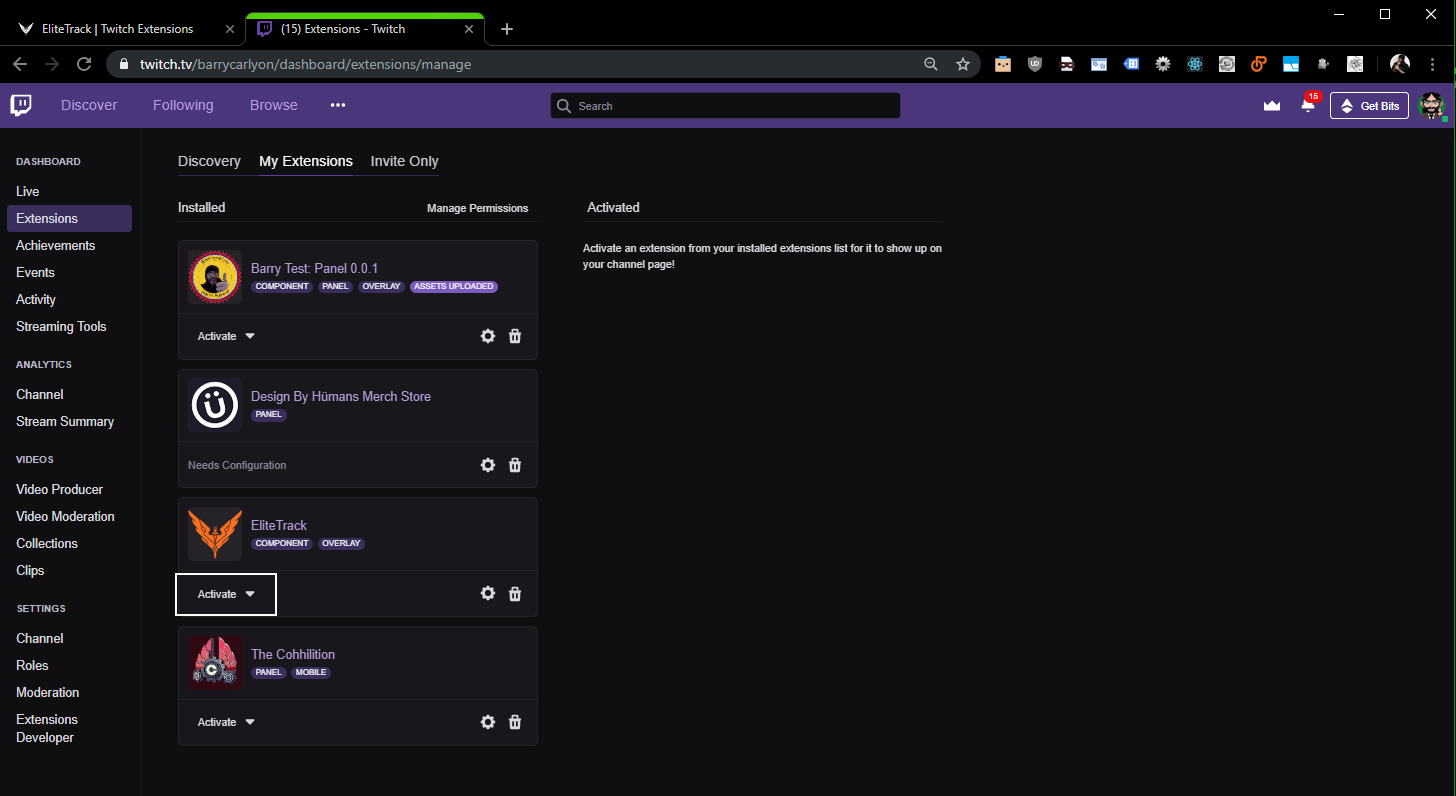
Task: Click uBlock Origin shield extension icon
Action: pyautogui.click(x=1035, y=64)
